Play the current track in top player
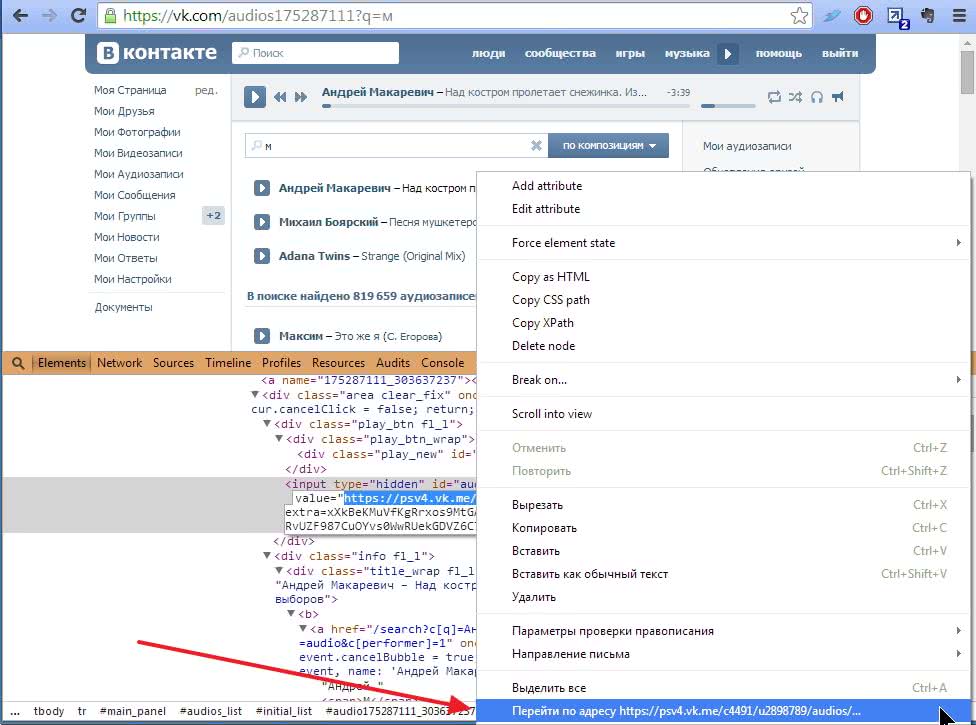976x725 pixels. point(255,96)
